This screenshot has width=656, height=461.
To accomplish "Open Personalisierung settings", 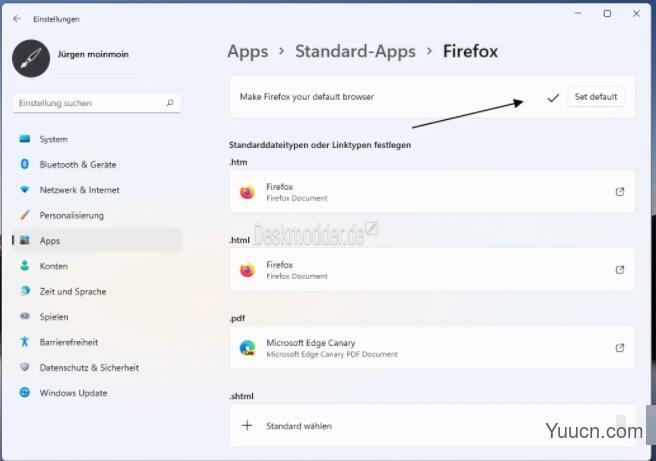I will [x=97, y=215].
